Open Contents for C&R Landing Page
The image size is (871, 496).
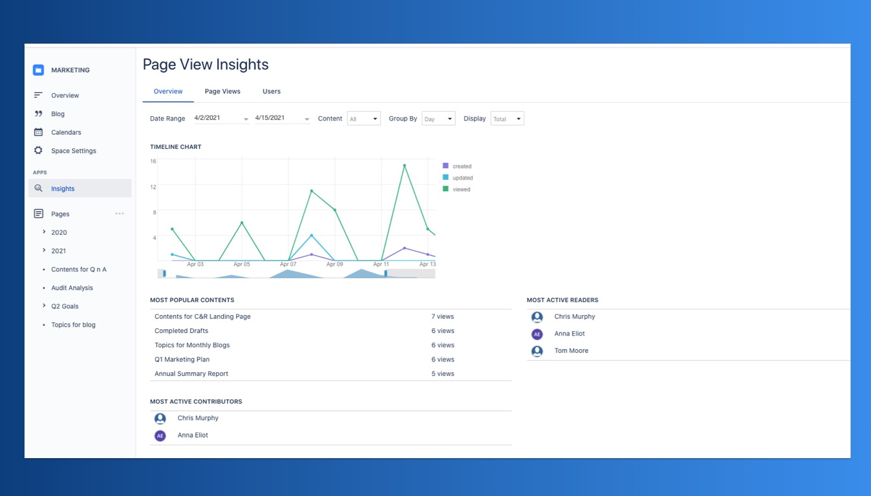[x=202, y=316]
